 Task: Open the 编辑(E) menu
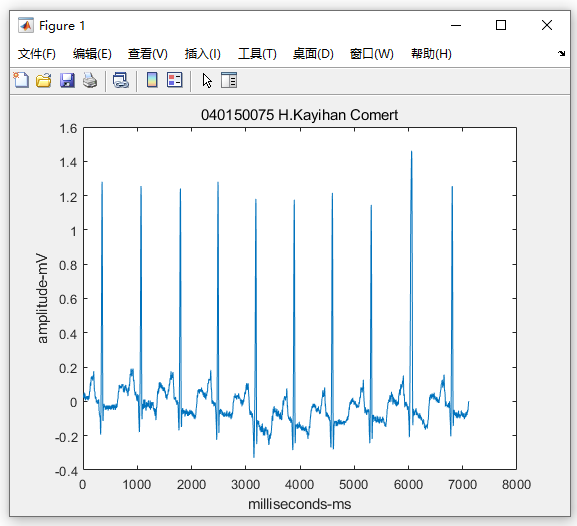92,54
